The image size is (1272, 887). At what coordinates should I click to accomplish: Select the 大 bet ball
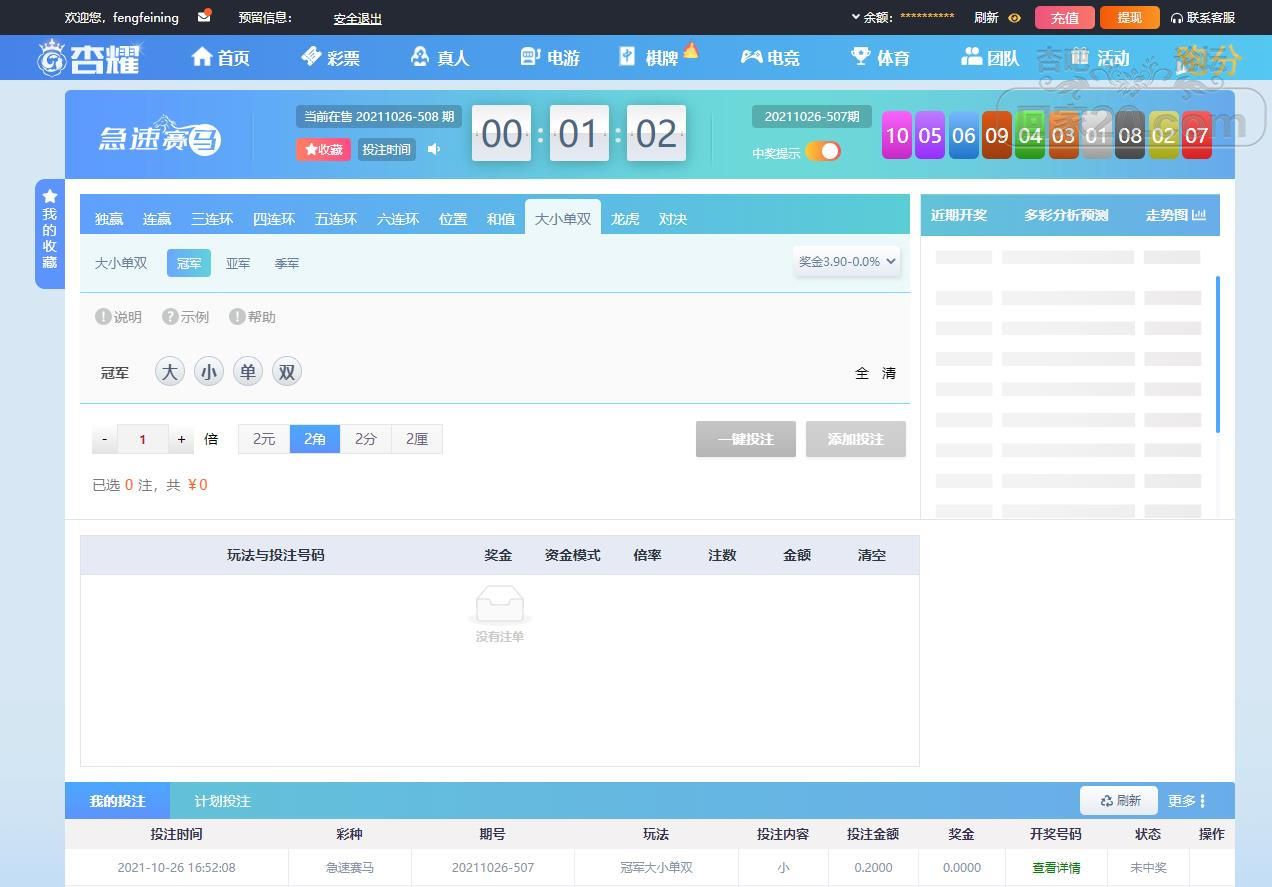point(170,372)
